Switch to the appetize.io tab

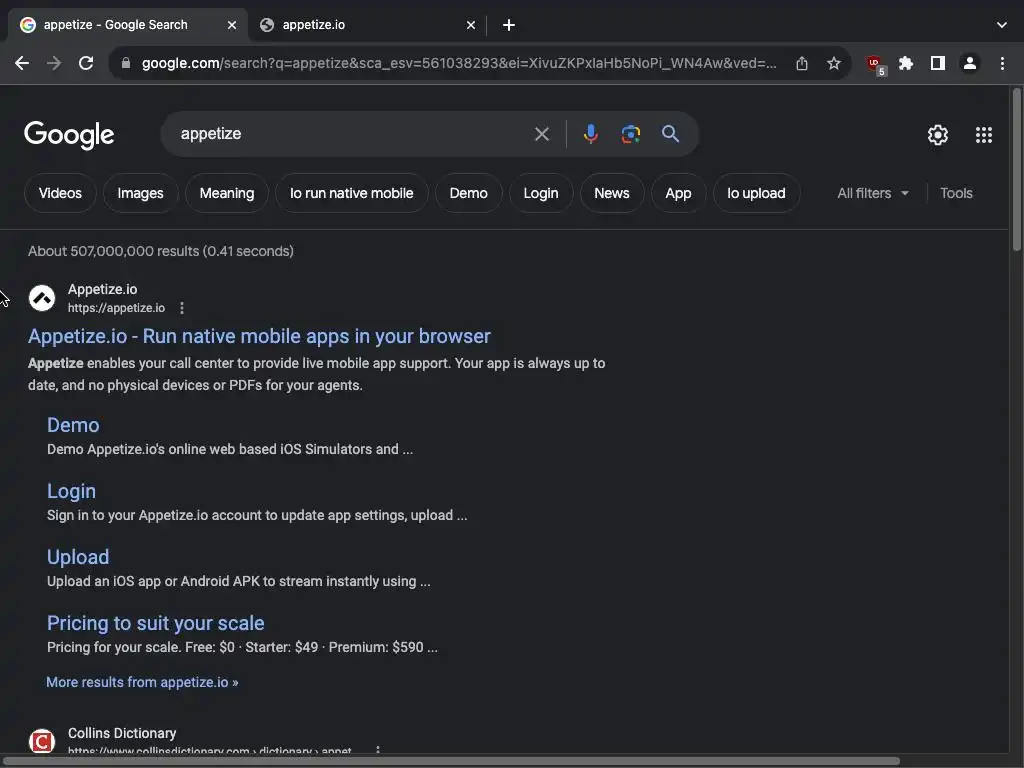(366, 25)
